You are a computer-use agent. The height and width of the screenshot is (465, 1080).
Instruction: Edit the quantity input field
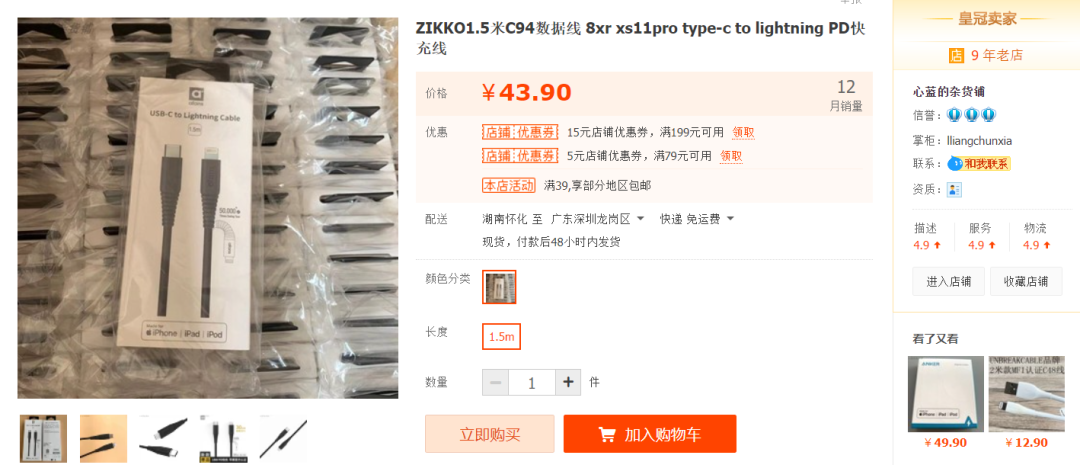click(532, 382)
